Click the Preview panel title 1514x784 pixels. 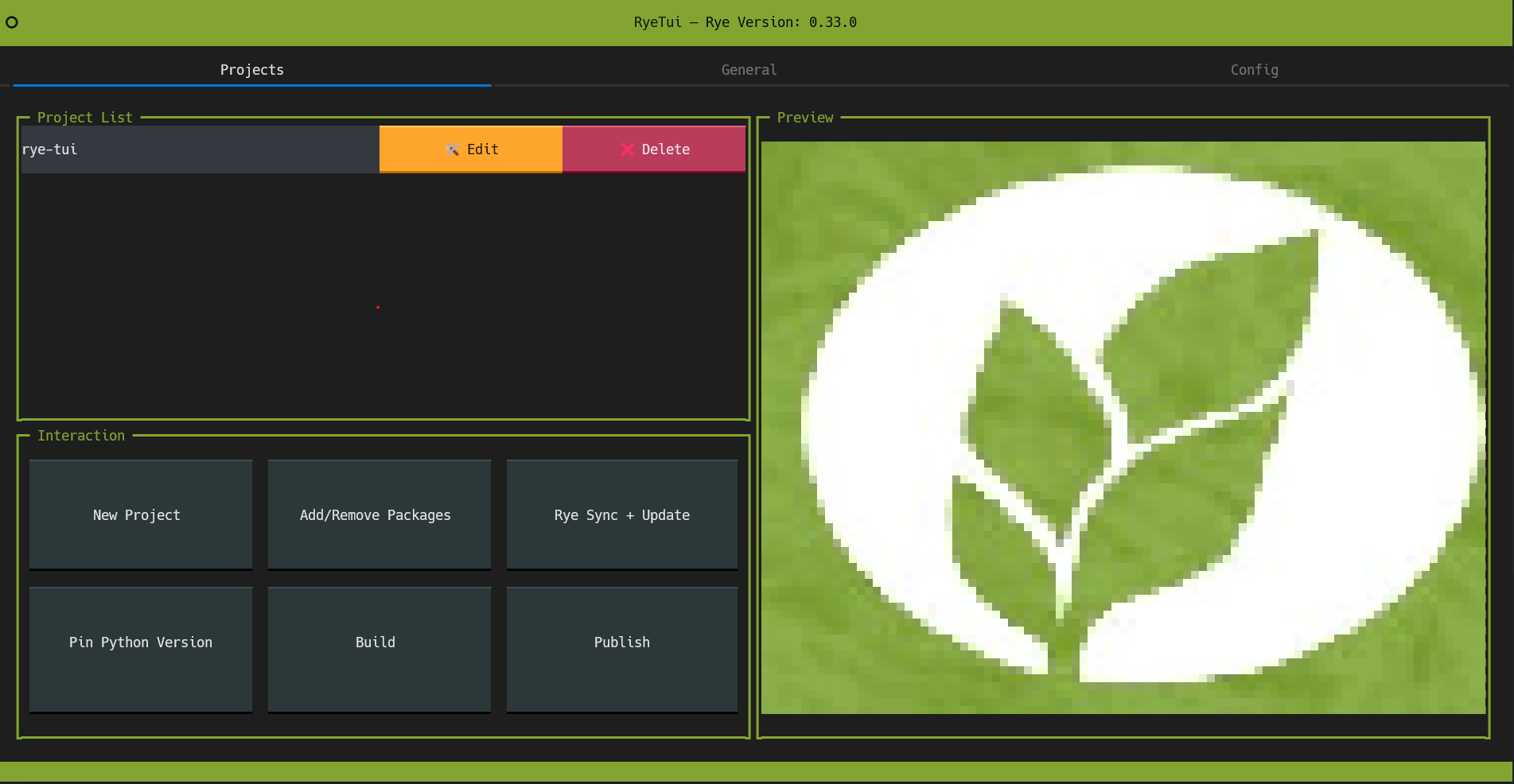(x=805, y=118)
